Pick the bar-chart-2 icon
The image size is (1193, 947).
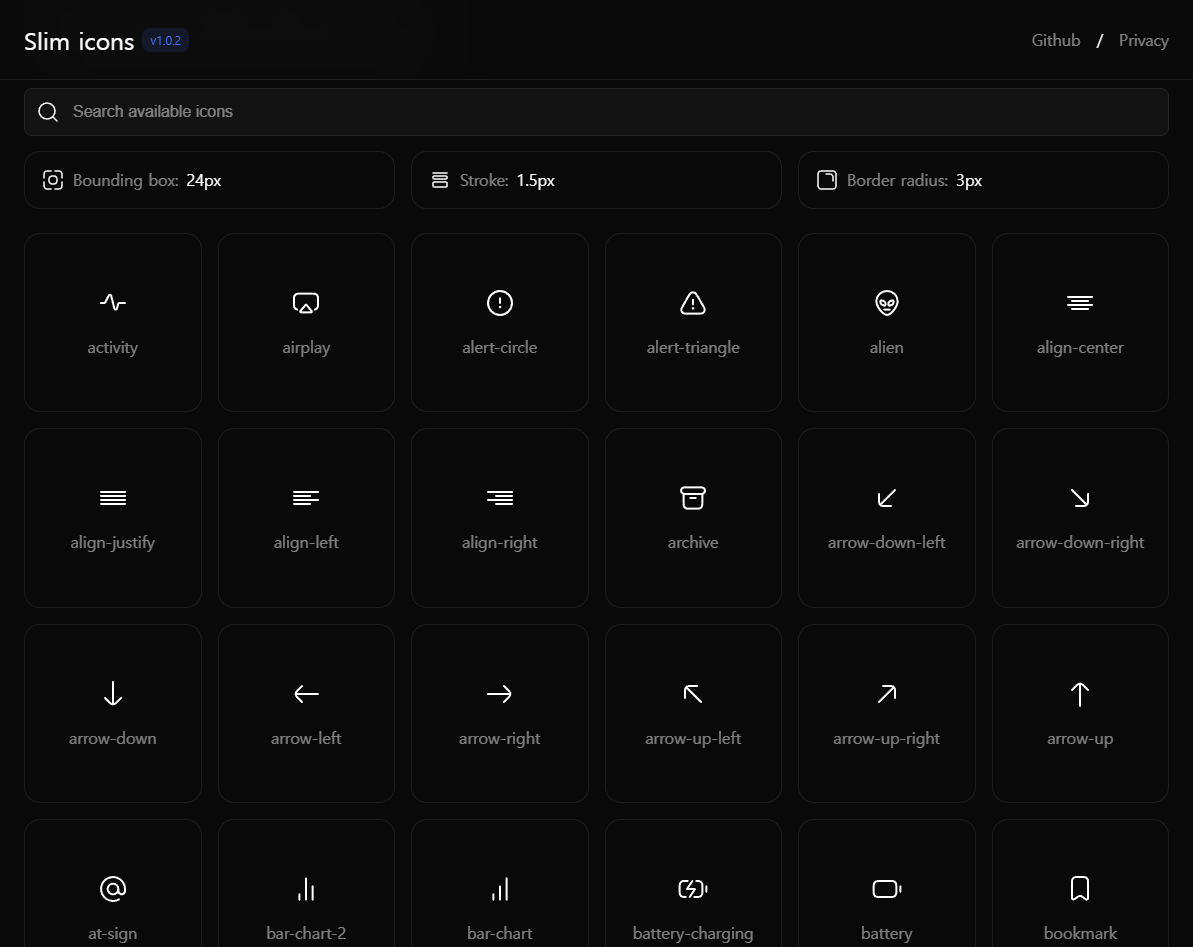[x=306, y=888]
